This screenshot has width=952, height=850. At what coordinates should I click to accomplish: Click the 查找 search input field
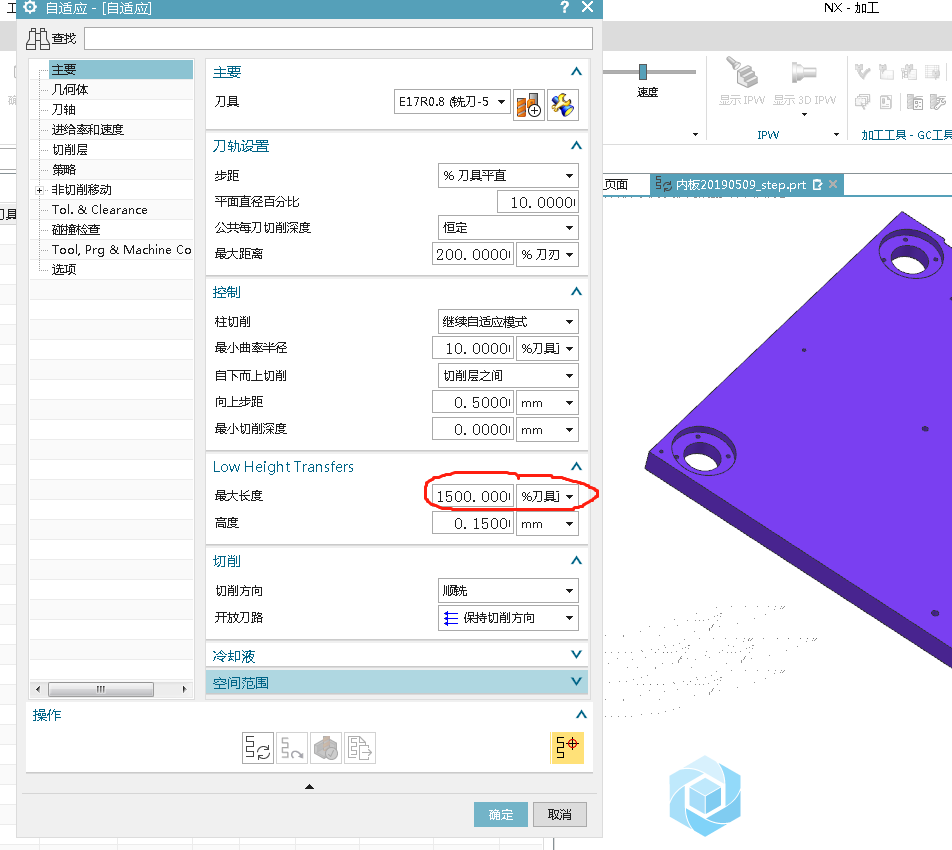(x=338, y=38)
